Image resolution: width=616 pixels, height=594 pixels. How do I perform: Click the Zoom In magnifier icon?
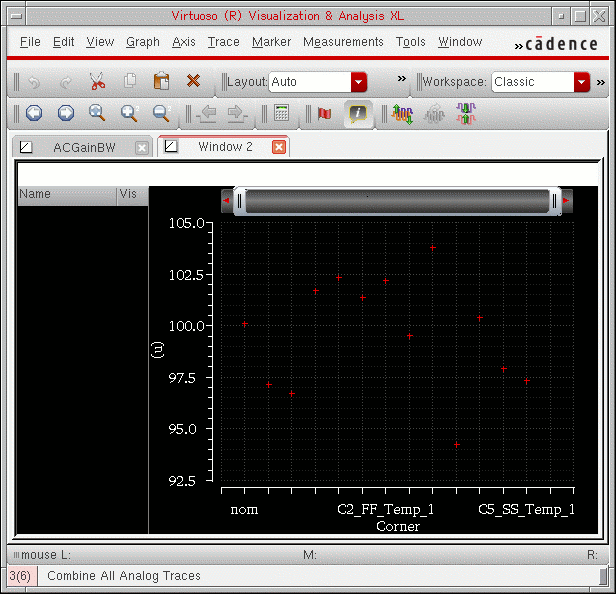(129, 114)
